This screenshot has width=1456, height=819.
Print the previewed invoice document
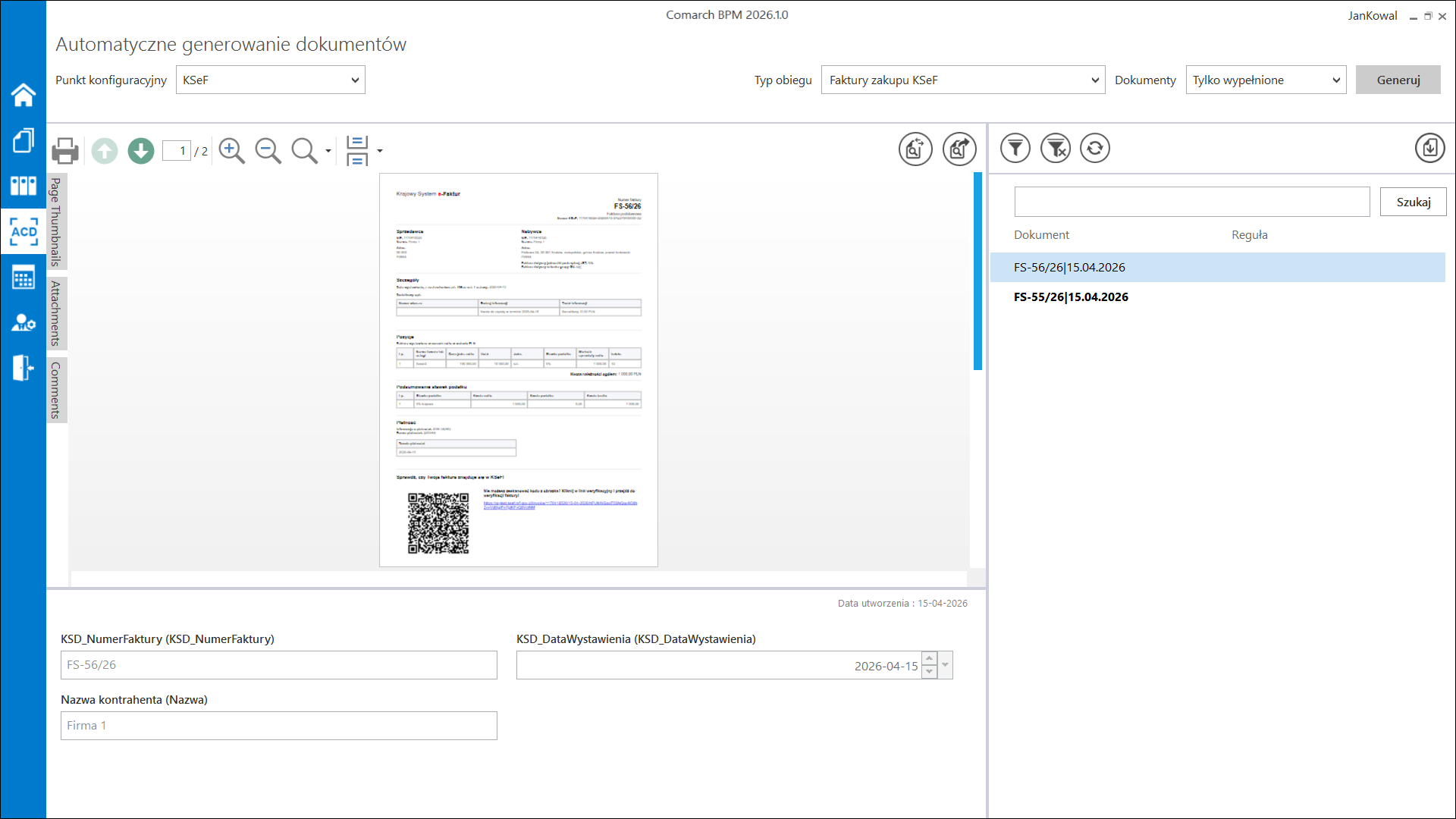[65, 151]
